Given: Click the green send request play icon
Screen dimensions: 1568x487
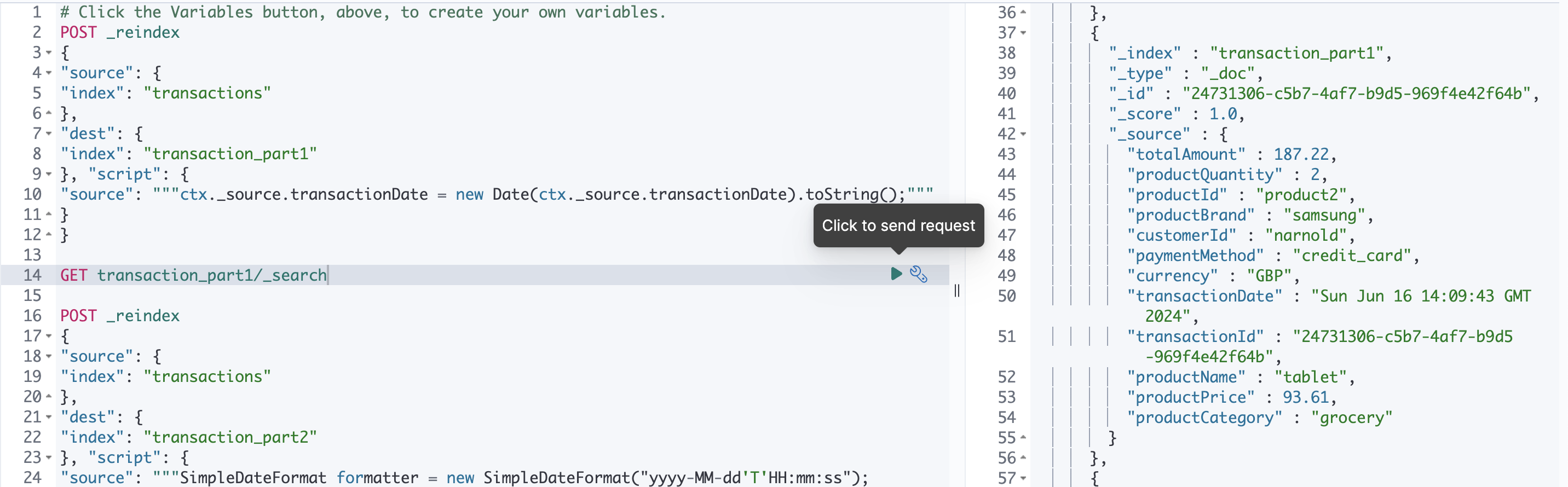Looking at the screenshot, I should click(896, 274).
